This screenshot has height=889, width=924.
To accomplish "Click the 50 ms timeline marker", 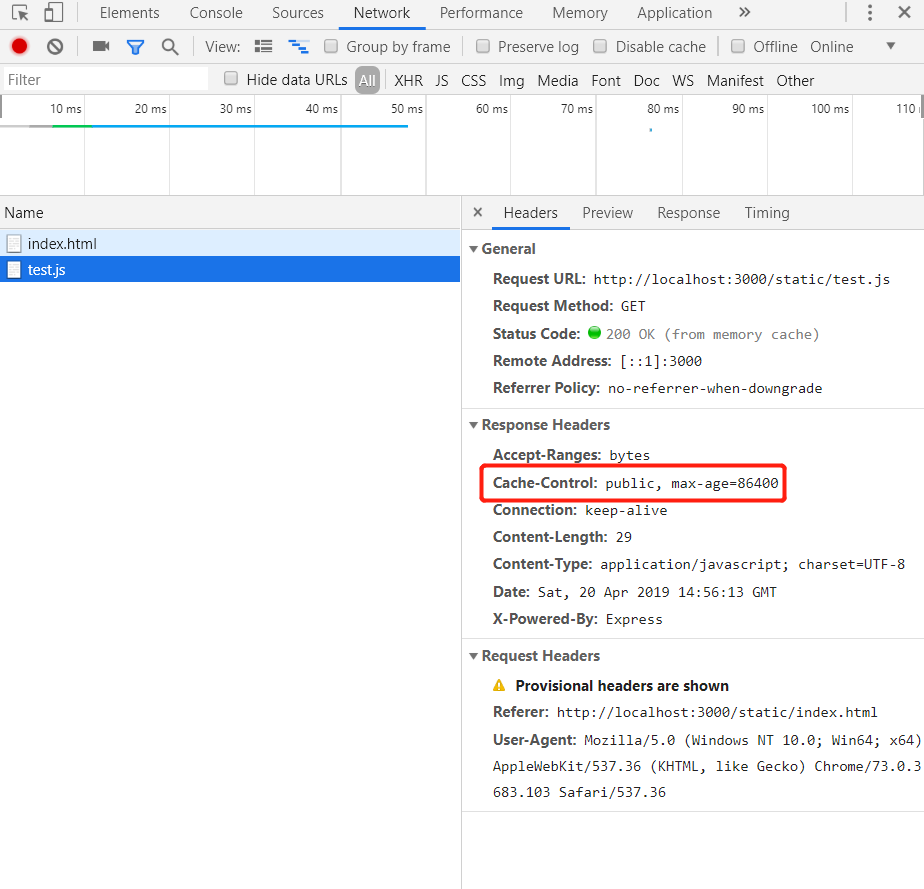I will pos(407,109).
